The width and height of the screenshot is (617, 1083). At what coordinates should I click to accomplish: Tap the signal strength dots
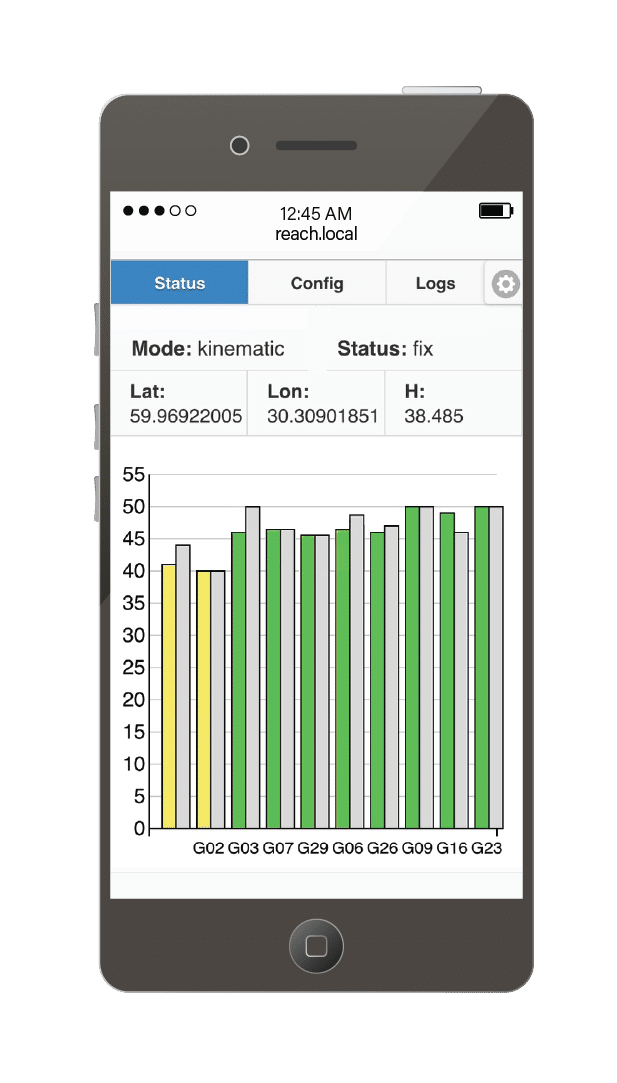click(x=159, y=211)
